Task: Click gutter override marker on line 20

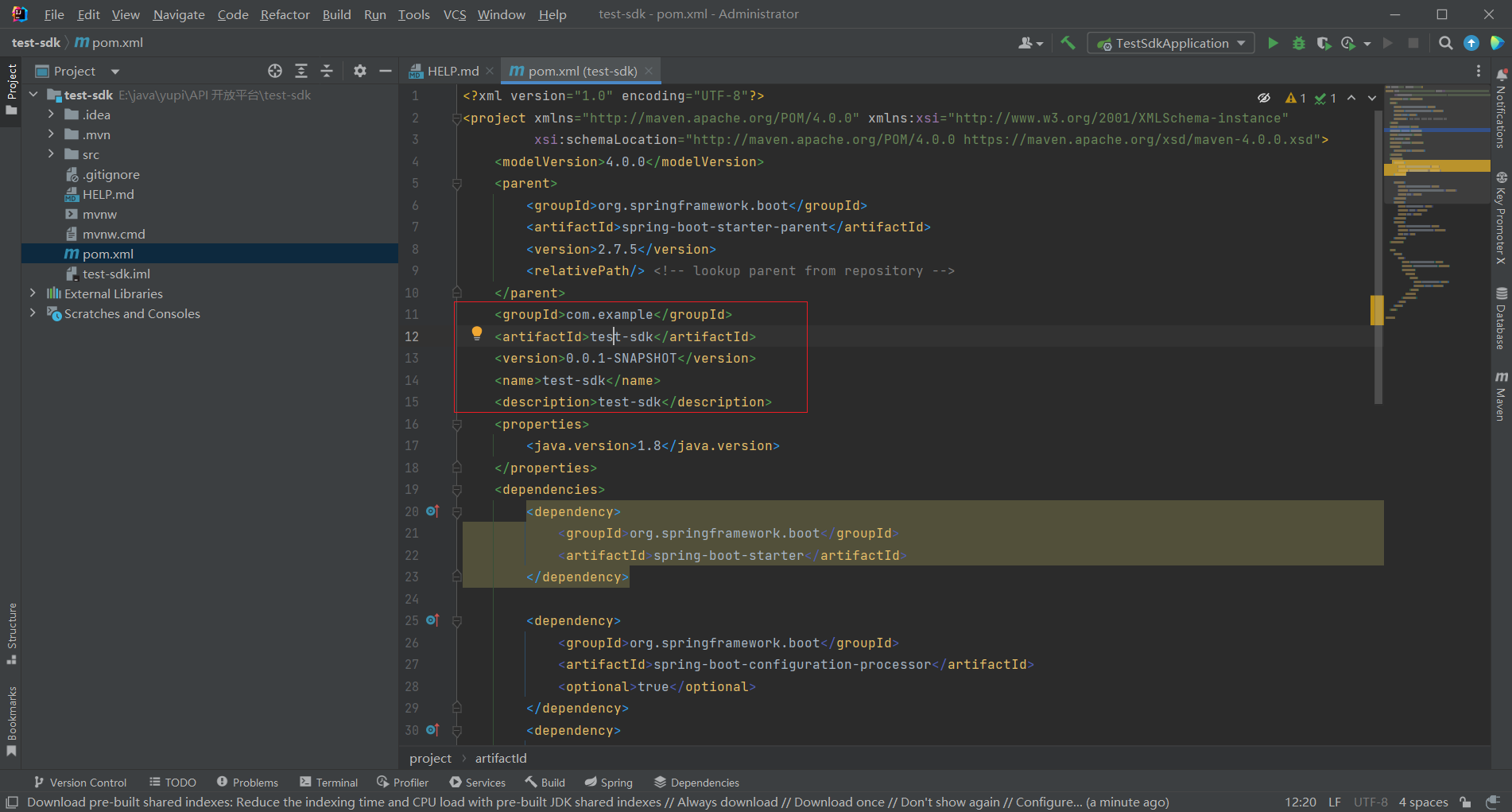Action: pos(432,511)
